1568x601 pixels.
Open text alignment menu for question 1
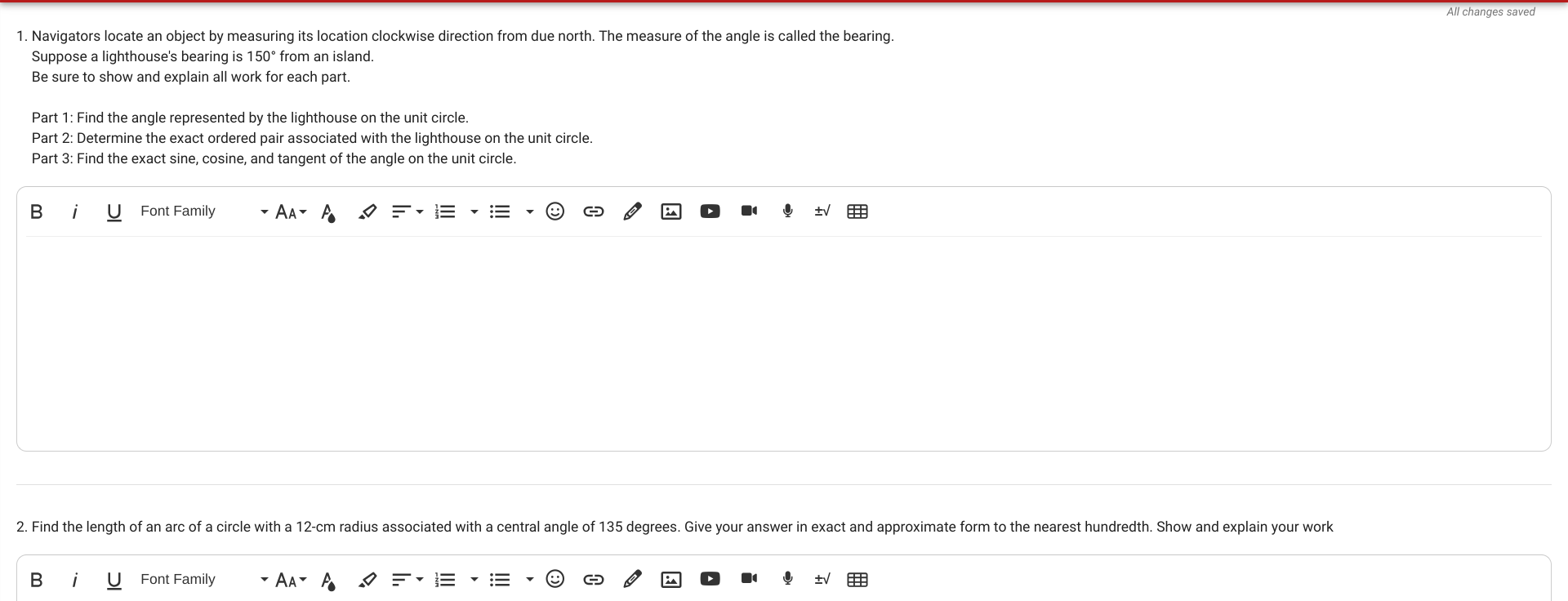408,211
